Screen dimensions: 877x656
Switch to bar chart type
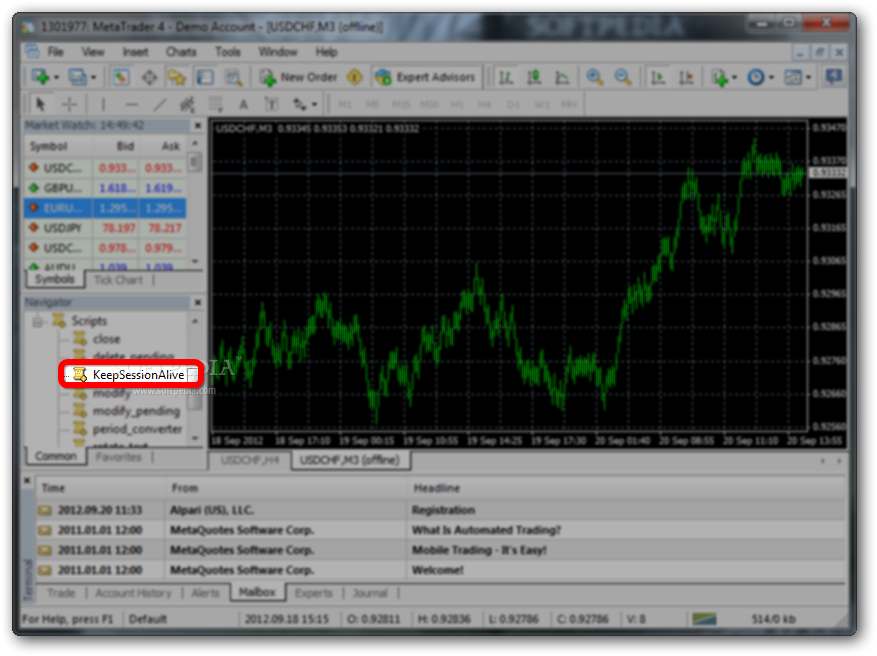pyautogui.click(x=506, y=77)
